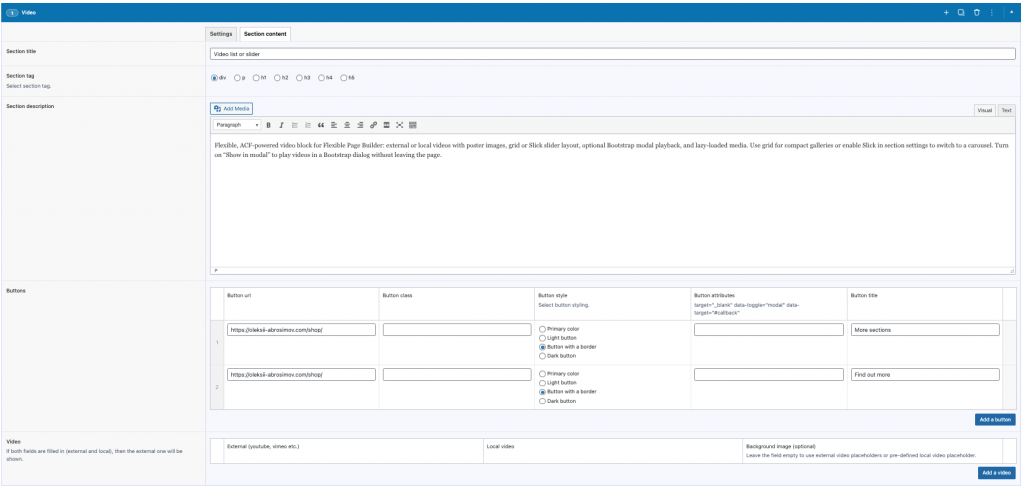
Task: Switch the editor to the Text tab
Action: click(1006, 110)
